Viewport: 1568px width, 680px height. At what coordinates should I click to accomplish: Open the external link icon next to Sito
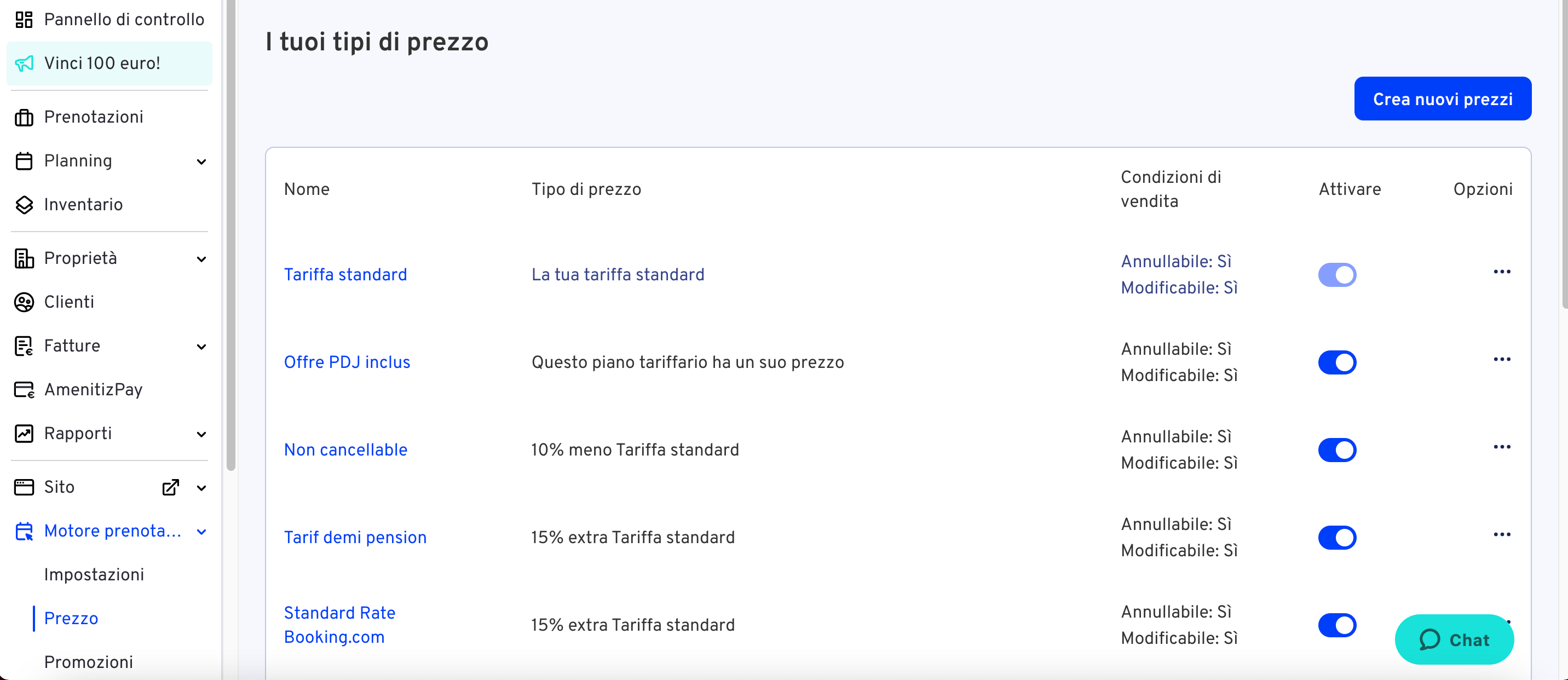170,487
